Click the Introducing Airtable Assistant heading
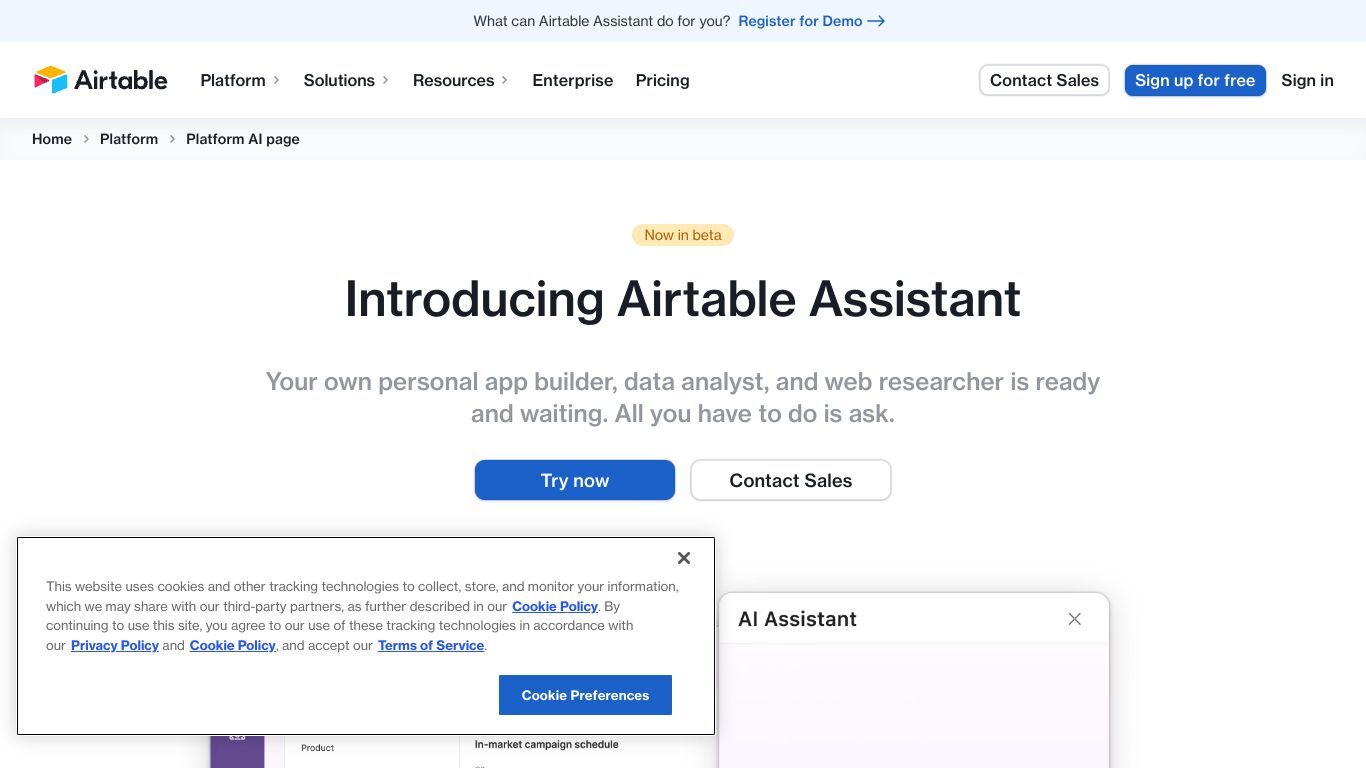 683,299
